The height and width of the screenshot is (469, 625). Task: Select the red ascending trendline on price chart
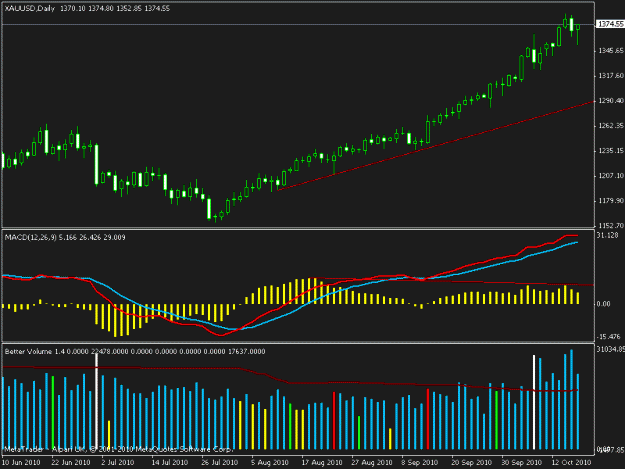point(436,145)
